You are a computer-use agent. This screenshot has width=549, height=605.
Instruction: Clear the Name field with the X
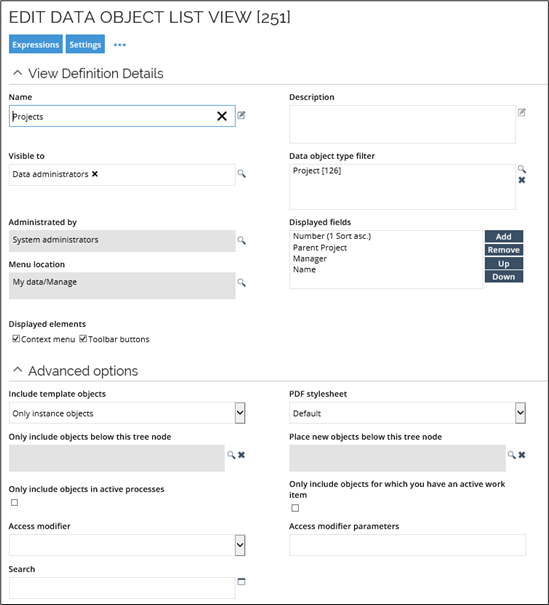[x=222, y=116]
